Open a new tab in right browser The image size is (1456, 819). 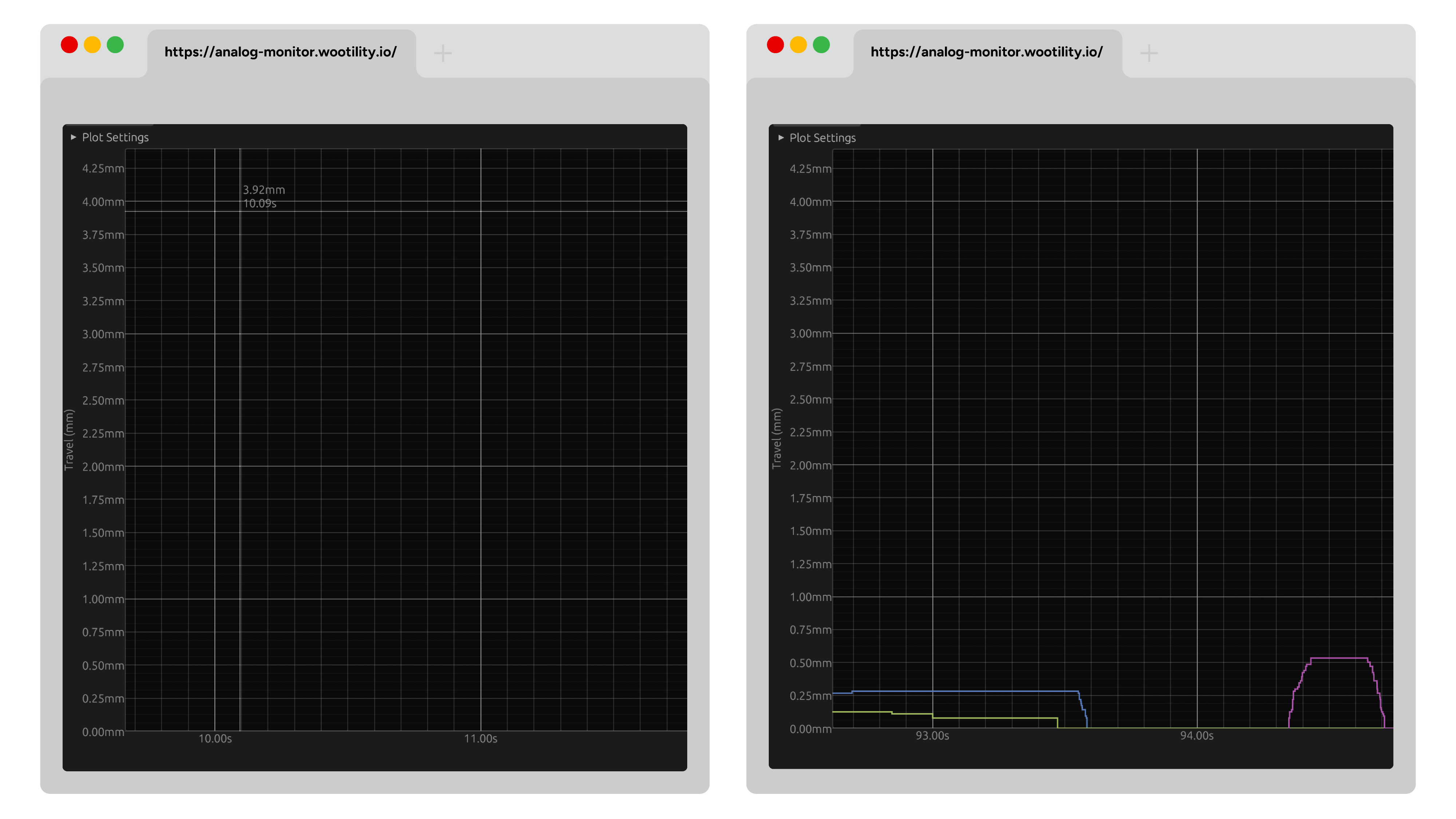pos(1148,53)
